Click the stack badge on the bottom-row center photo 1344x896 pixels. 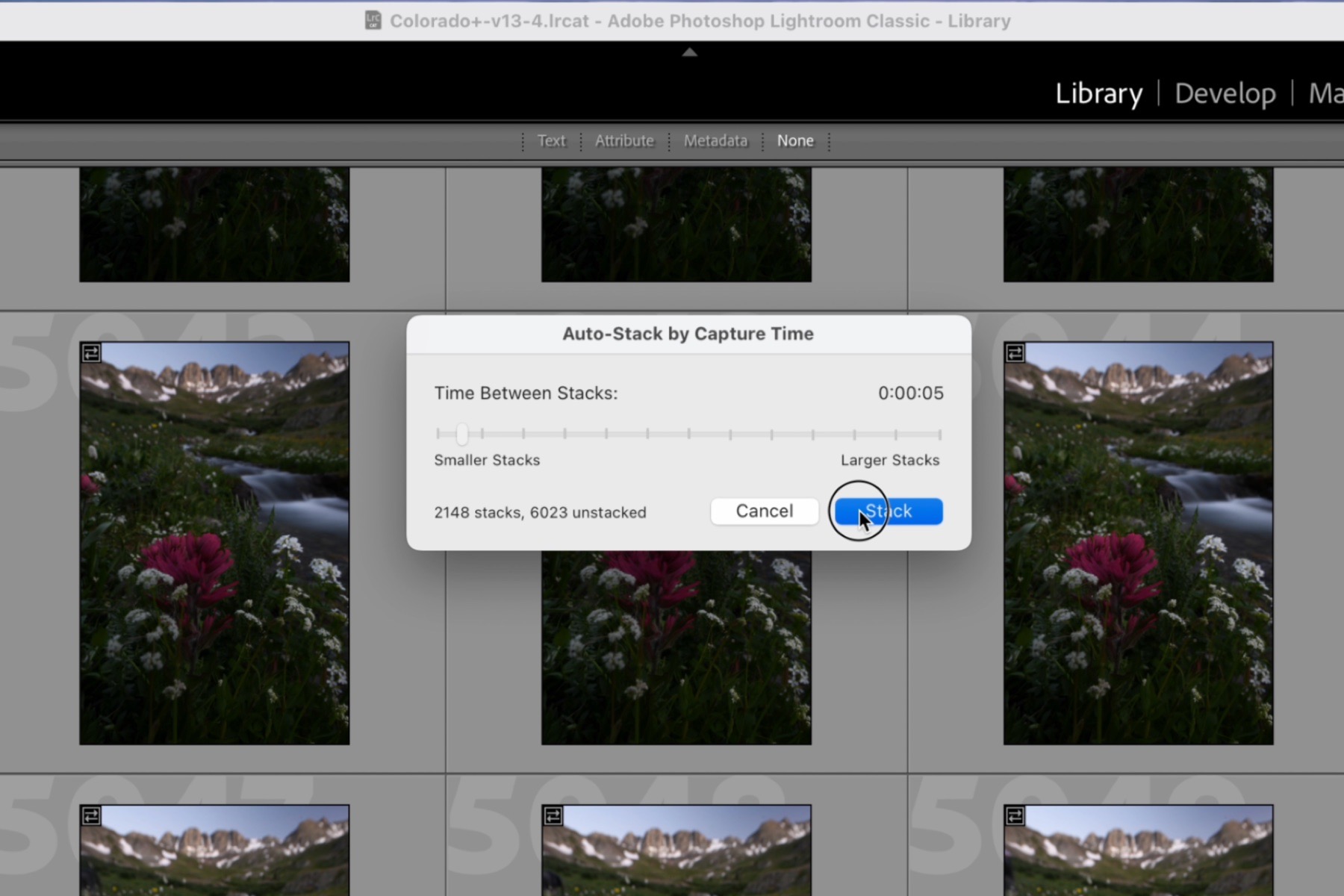click(553, 815)
